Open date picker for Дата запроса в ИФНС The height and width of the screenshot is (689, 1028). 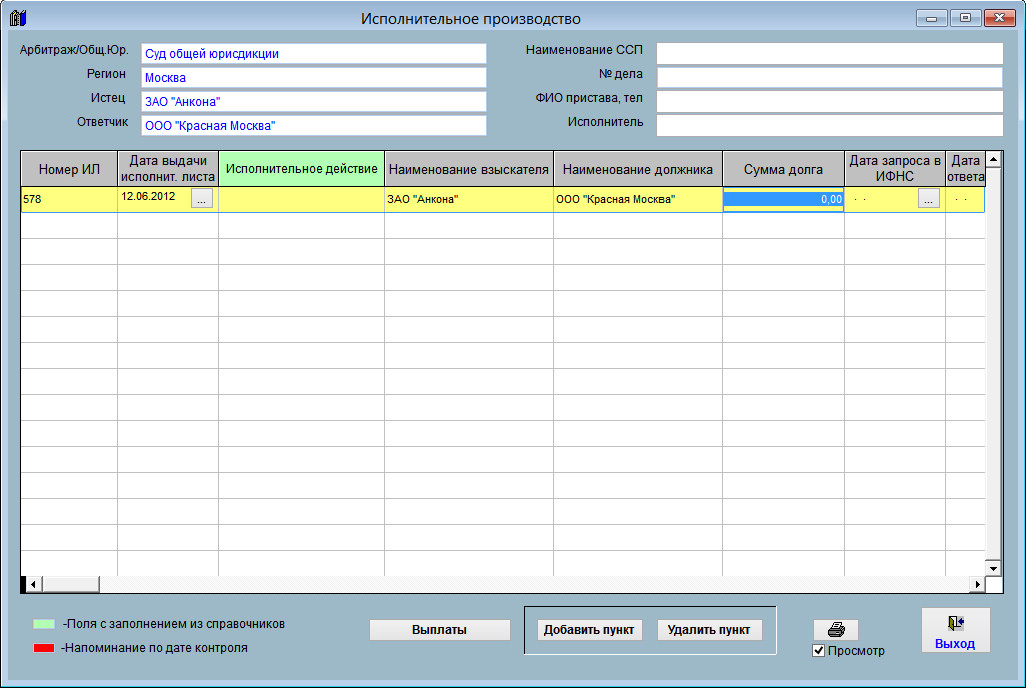pyautogui.click(x=929, y=199)
